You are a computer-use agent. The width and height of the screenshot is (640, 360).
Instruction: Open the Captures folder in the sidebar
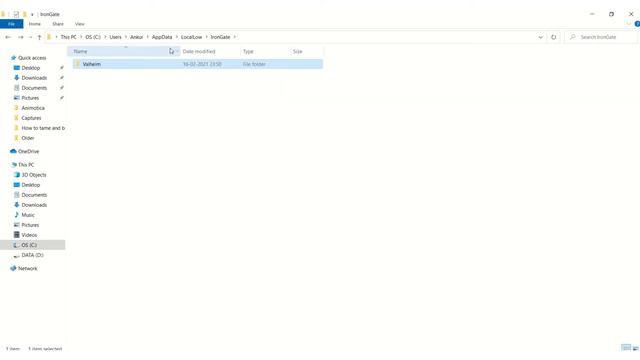[31, 118]
